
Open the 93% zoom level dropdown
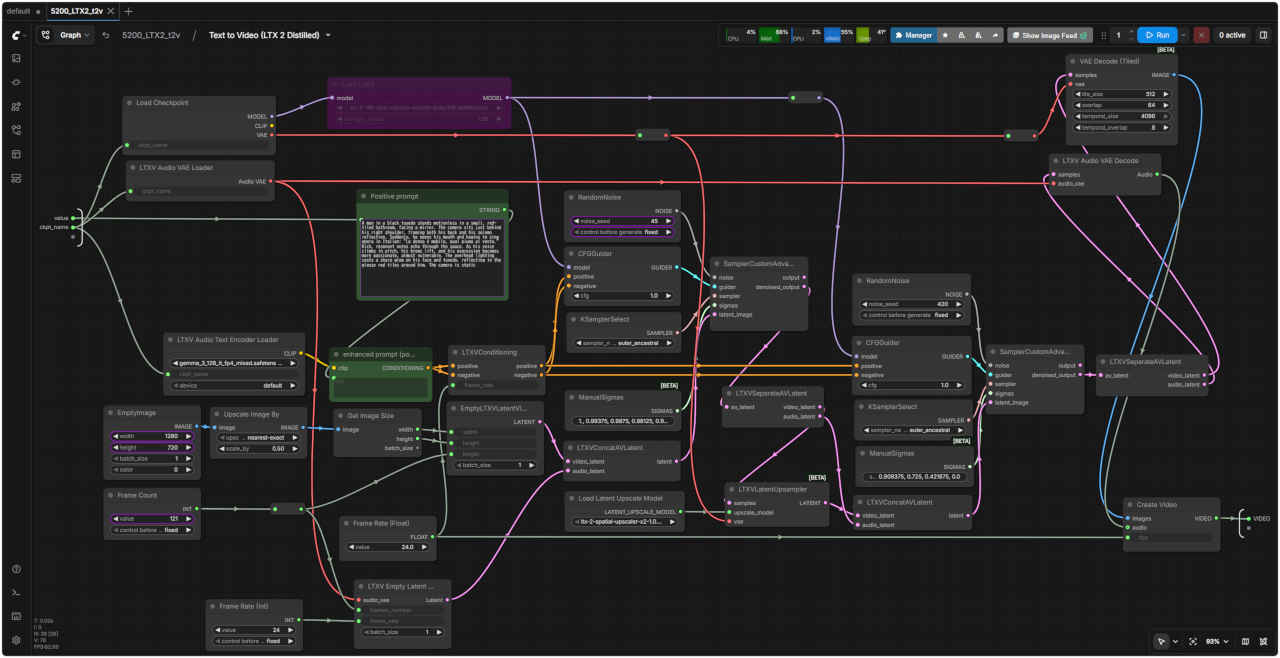[x=1217, y=641]
